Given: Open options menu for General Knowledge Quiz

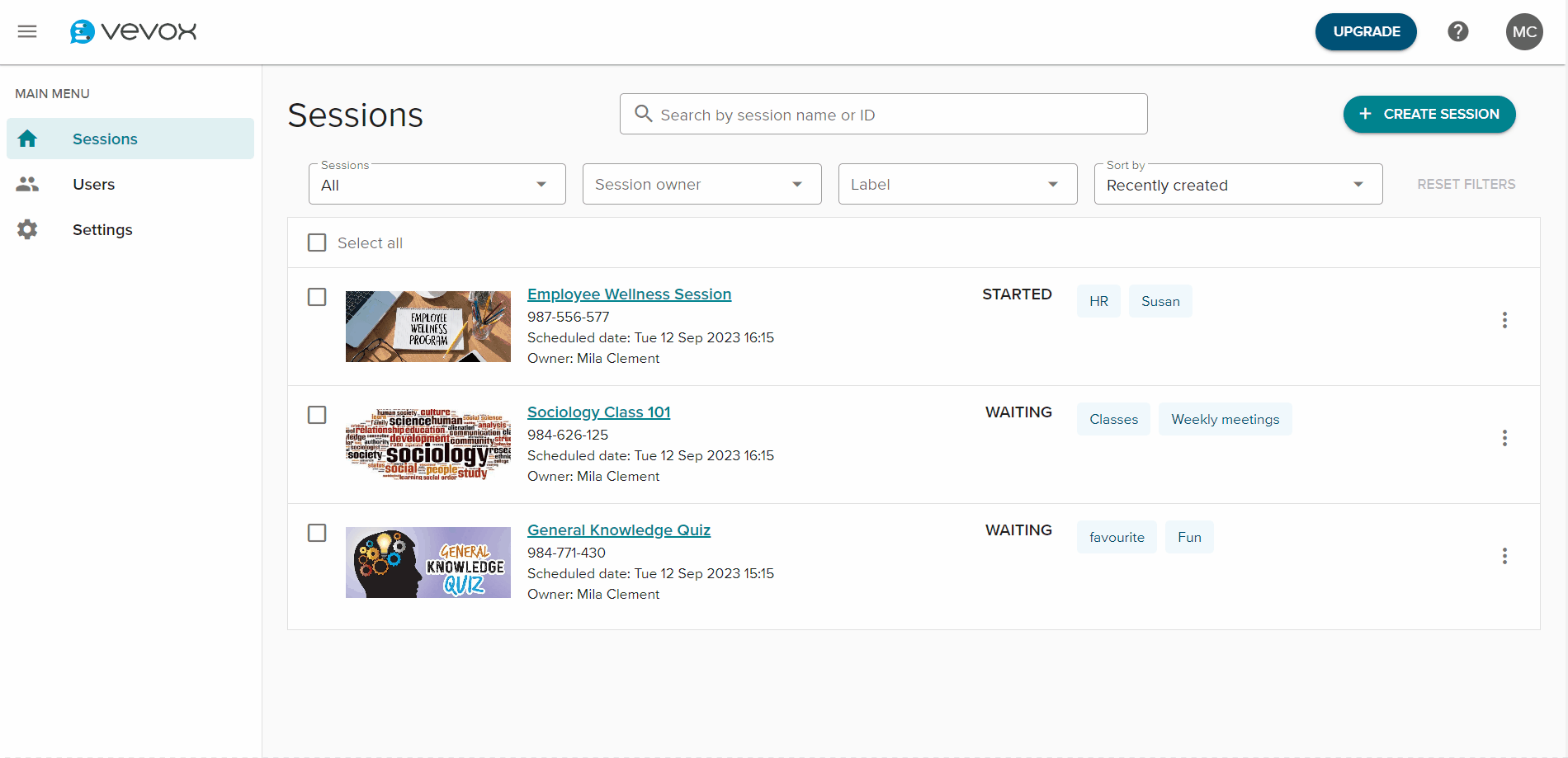Looking at the screenshot, I should (1504, 556).
